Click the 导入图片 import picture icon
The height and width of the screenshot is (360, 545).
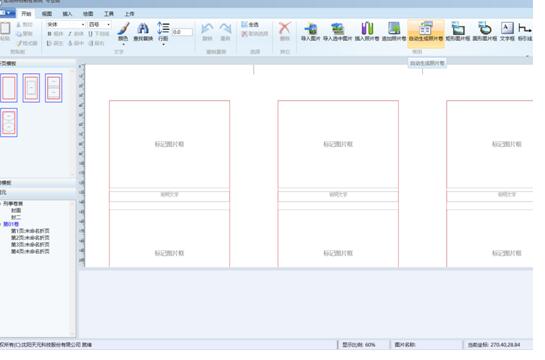[x=310, y=32]
